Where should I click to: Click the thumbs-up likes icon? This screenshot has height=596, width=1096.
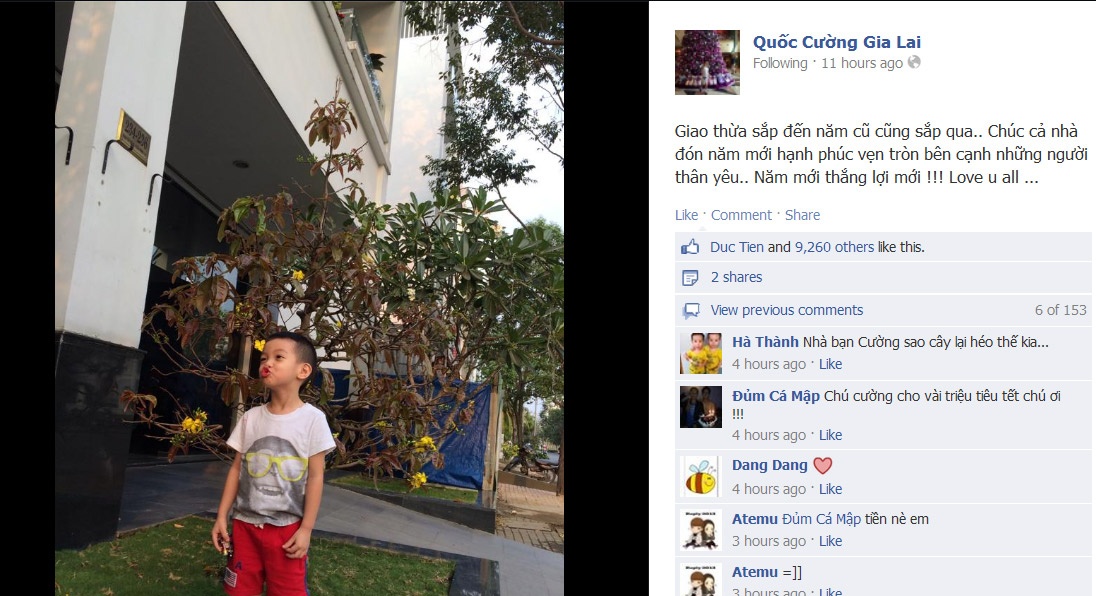click(x=690, y=247)
